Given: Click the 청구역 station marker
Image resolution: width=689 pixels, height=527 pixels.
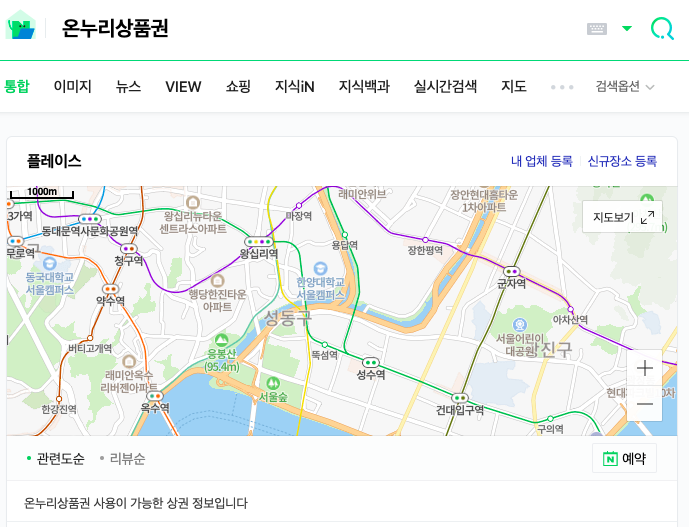Looking at the screenshot, I should coord(129,249).
